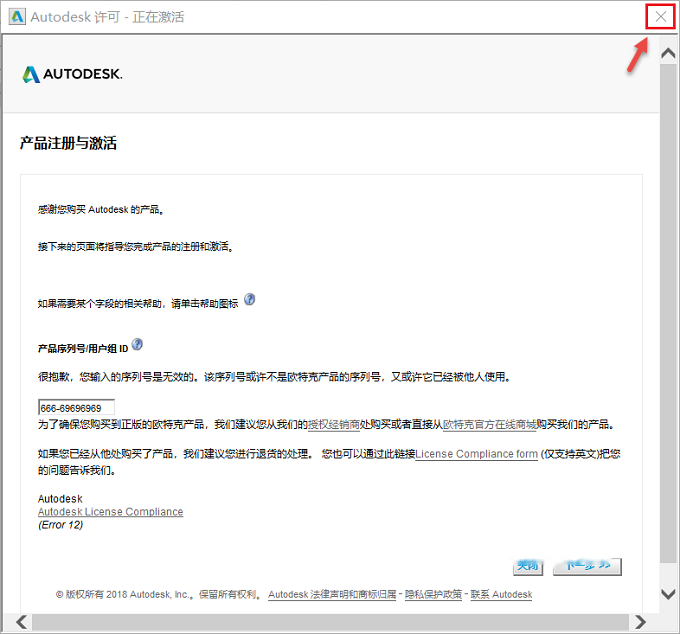Close the Autodesk licensing window
680x634 pixels.
pyautogui.click(x=660, y=16)
